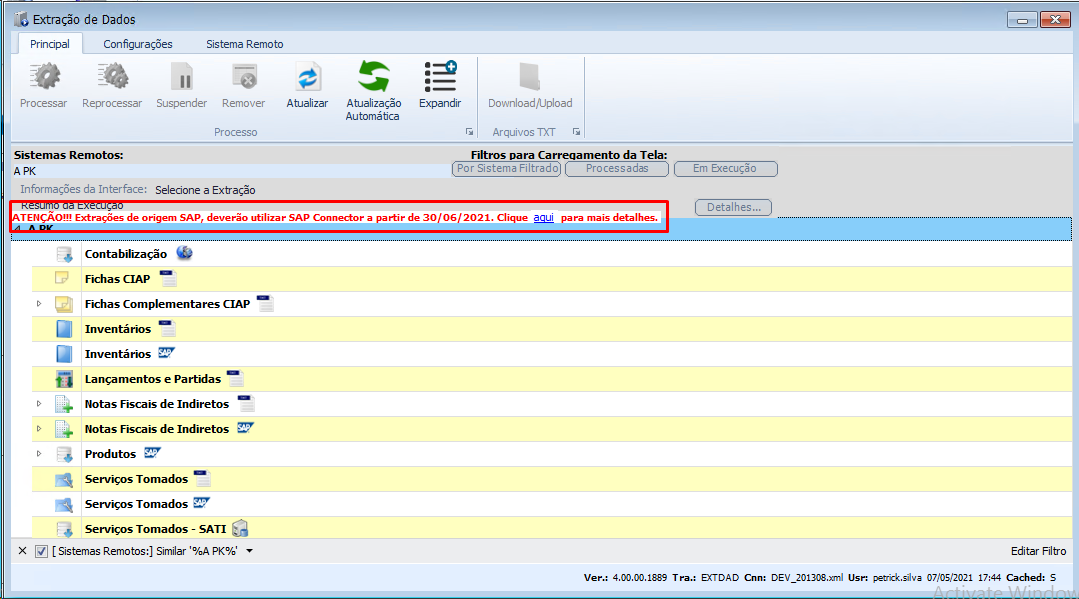
Task: Click the text file icon beside first Inventários
Action: 167,328
